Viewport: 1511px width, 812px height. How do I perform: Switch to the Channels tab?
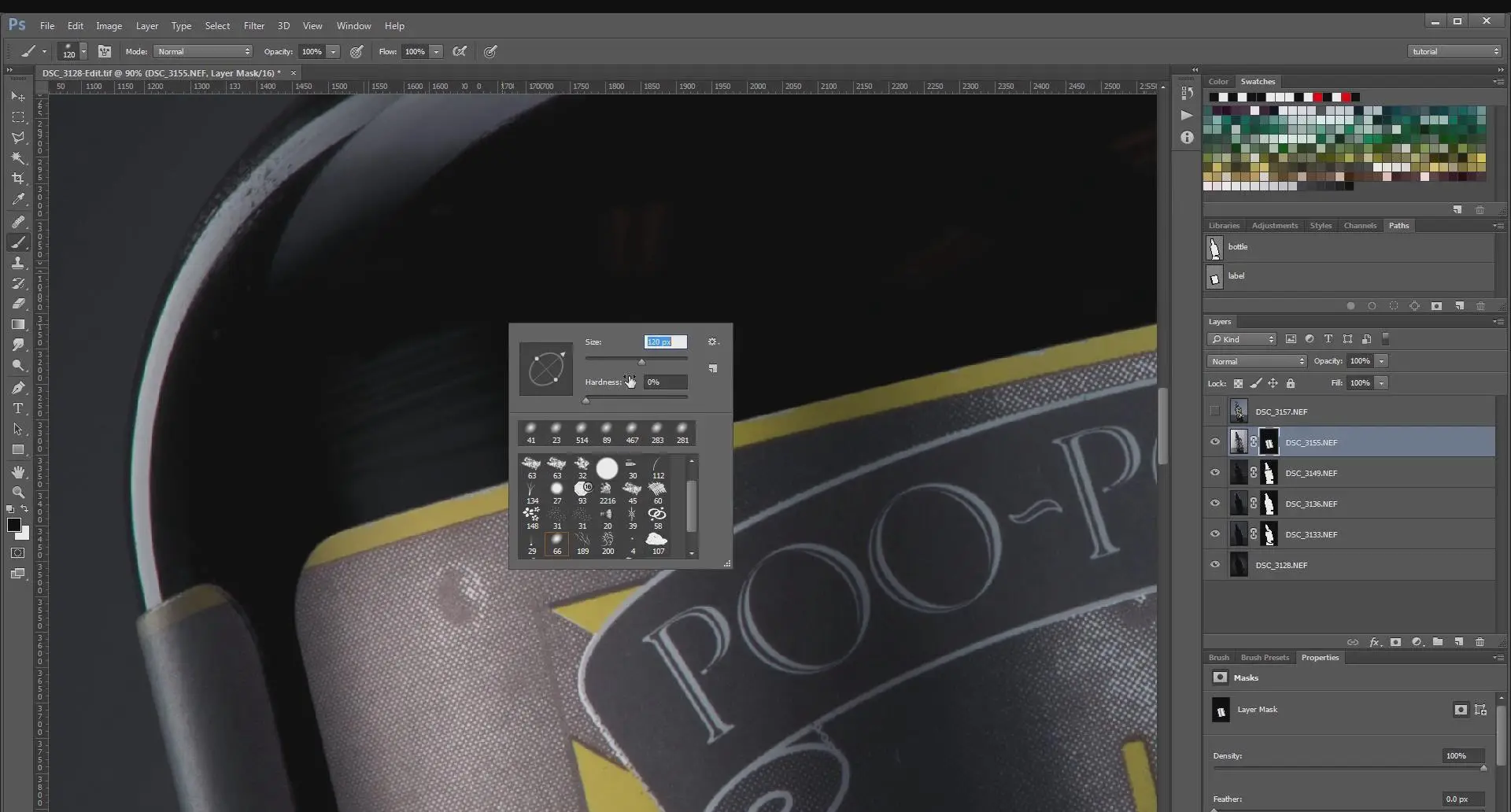click(x=1360, y=226)
